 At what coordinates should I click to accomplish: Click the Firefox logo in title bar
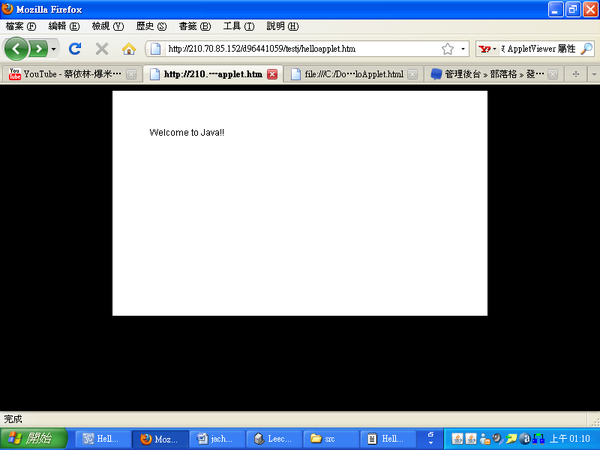click(7, 8)
